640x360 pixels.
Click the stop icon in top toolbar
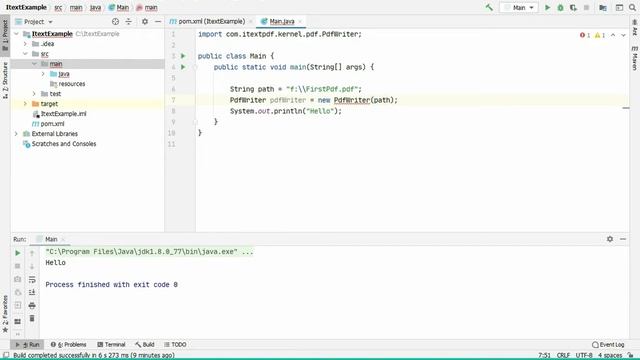[x=587, y=7]
